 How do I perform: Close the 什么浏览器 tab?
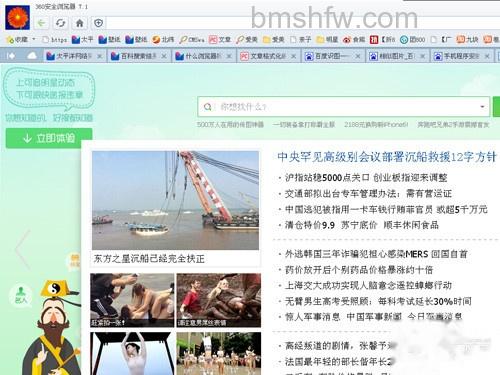[229, 56]
